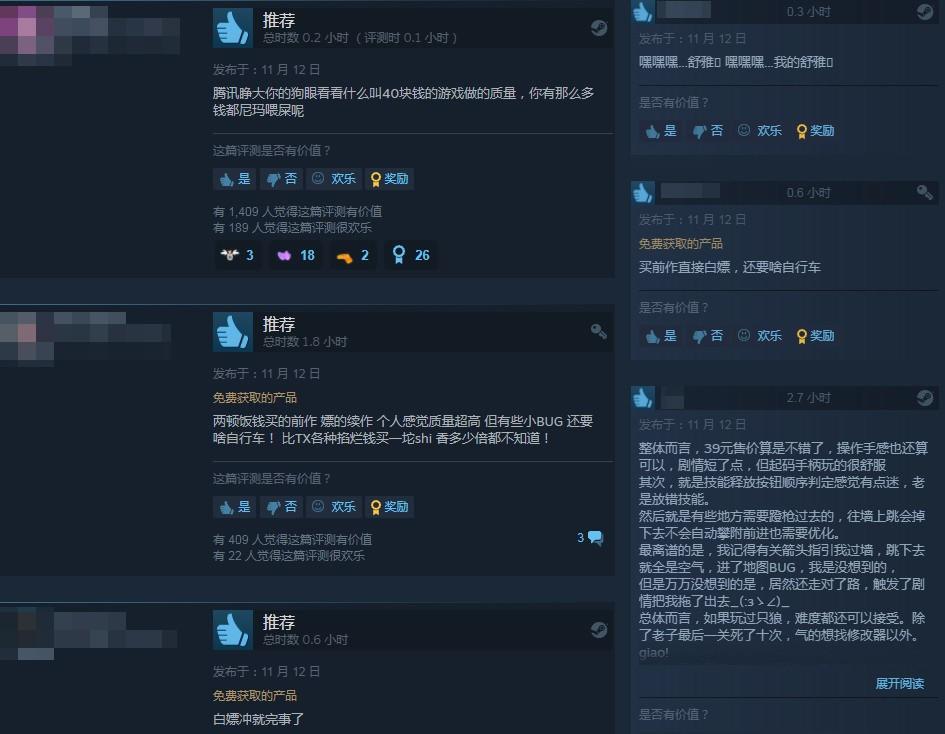Screen dimensions: 945x734
Task: Click the Steam logo icon on first review header
Action: tap(598, 28)
